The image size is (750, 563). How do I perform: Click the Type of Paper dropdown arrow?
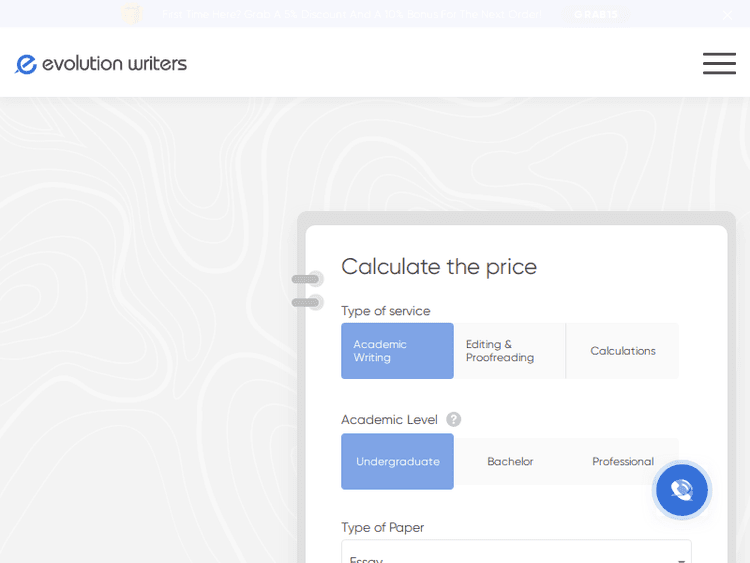point(682,558)
